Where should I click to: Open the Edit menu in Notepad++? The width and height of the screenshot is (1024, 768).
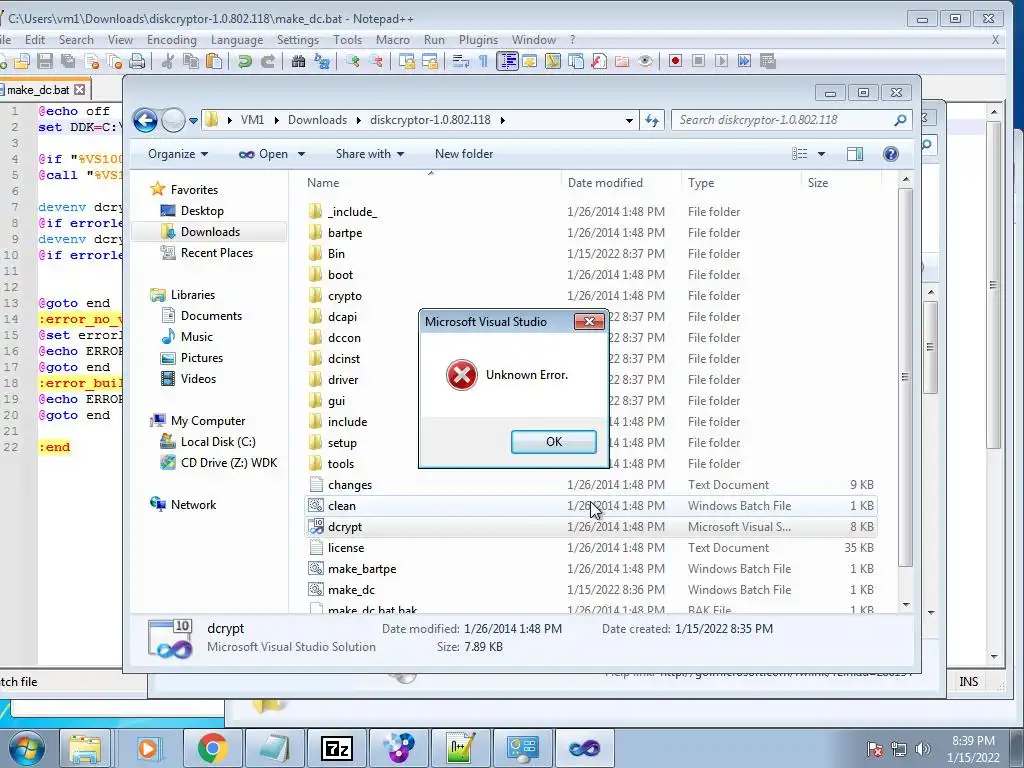pyautogui.click(x=35, y=40)
